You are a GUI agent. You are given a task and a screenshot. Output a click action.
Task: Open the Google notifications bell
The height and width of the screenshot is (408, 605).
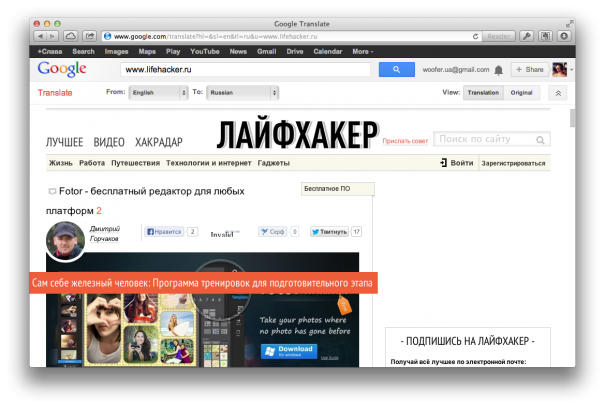pos(499,70)
